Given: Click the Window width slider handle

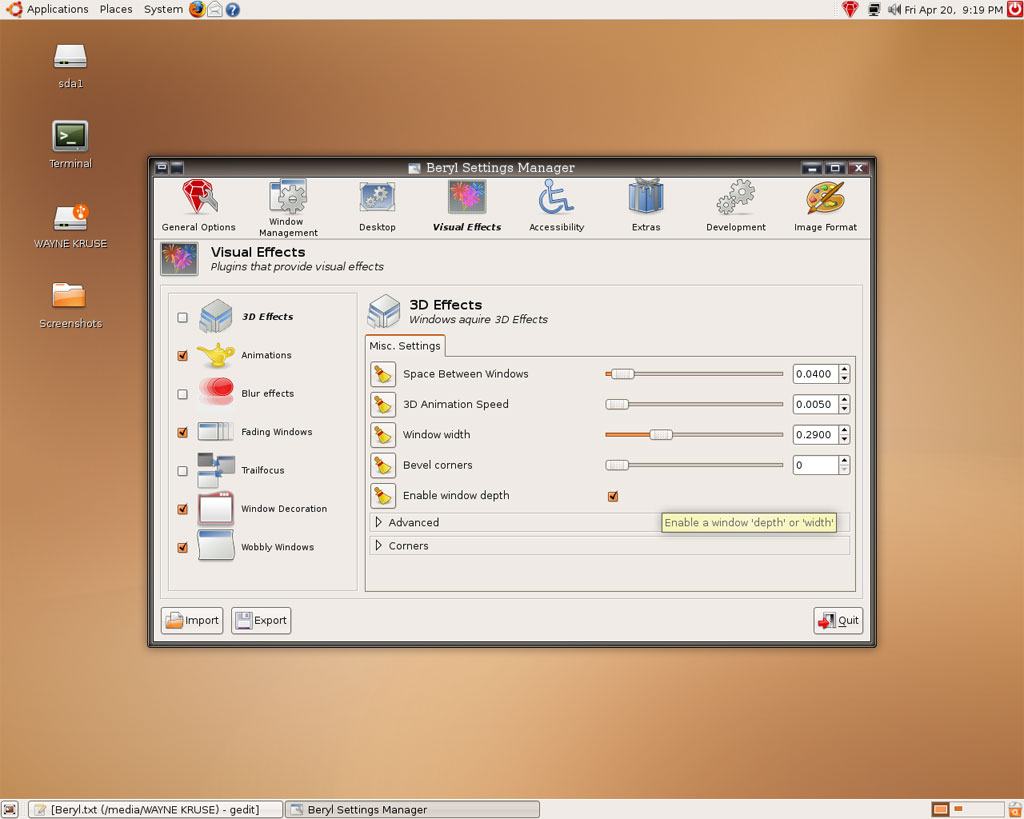Looking at the screenshot, I should pyautogui.click(x=661, y=435).
